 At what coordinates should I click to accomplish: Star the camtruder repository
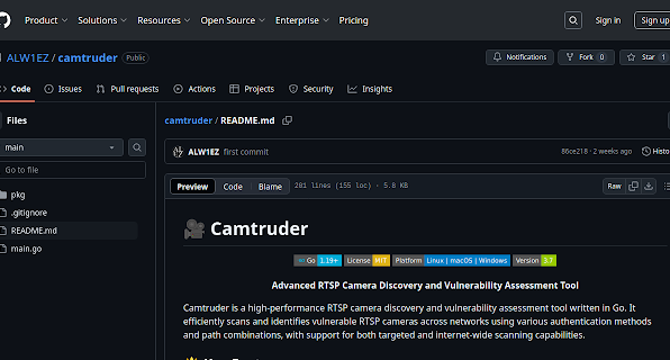tap(645, 57)
